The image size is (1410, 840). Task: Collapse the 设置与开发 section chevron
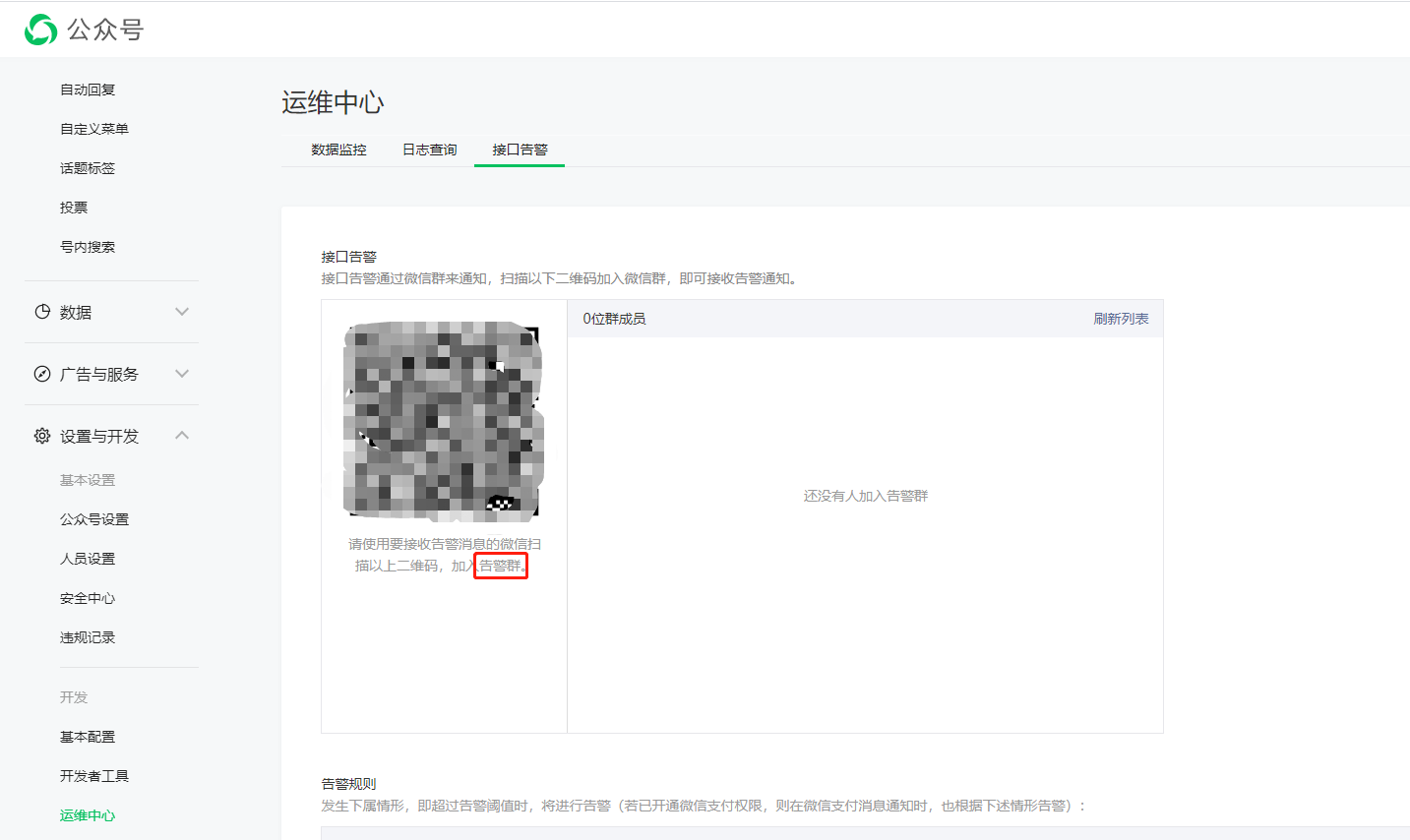coord(182,435)
